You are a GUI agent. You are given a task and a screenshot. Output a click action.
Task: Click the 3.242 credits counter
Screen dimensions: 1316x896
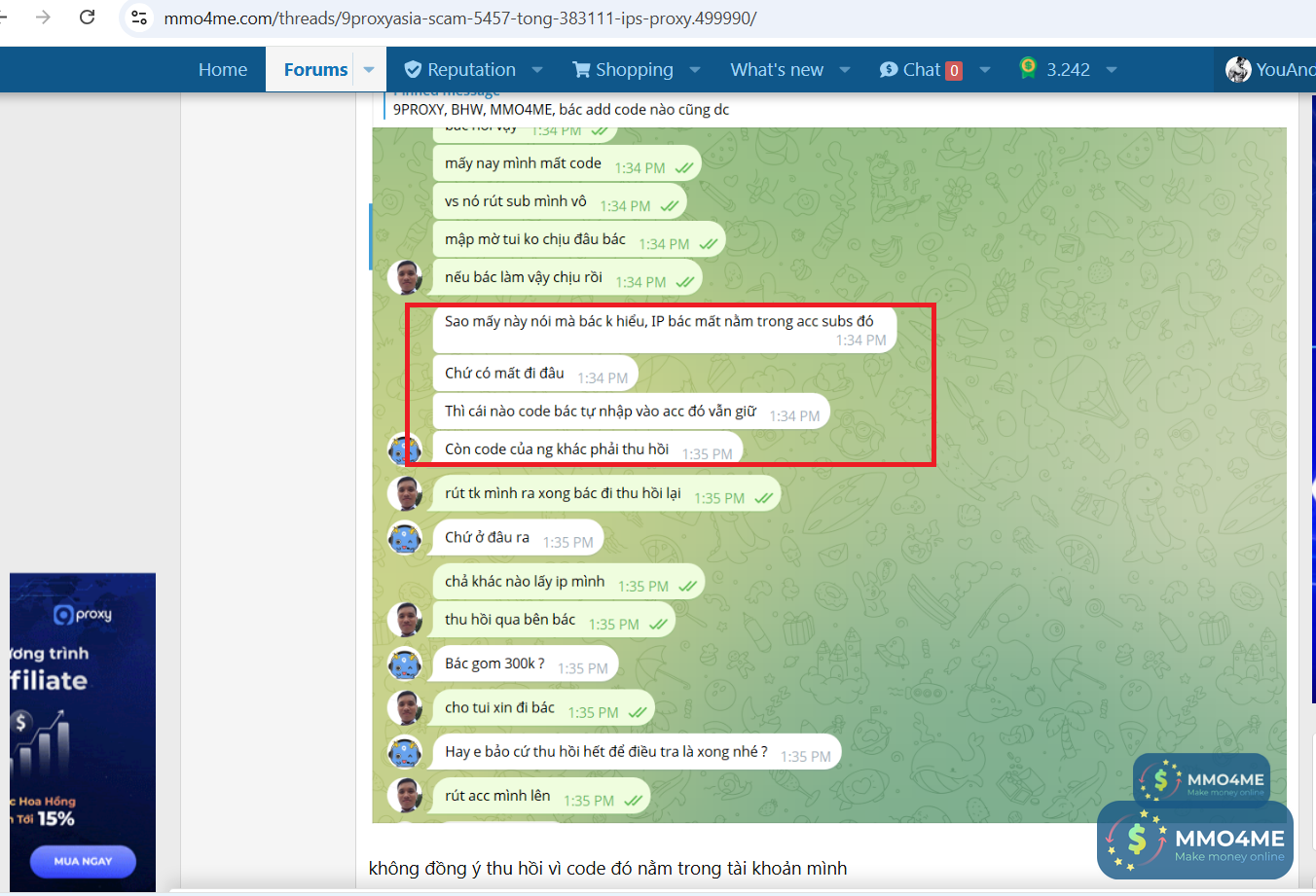point(1054,69)
